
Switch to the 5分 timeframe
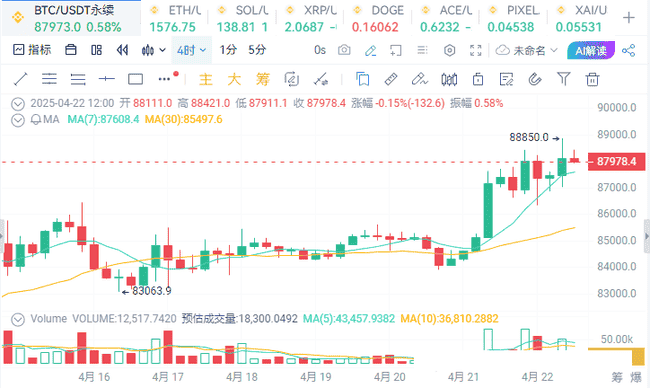(x=257, y=50)
